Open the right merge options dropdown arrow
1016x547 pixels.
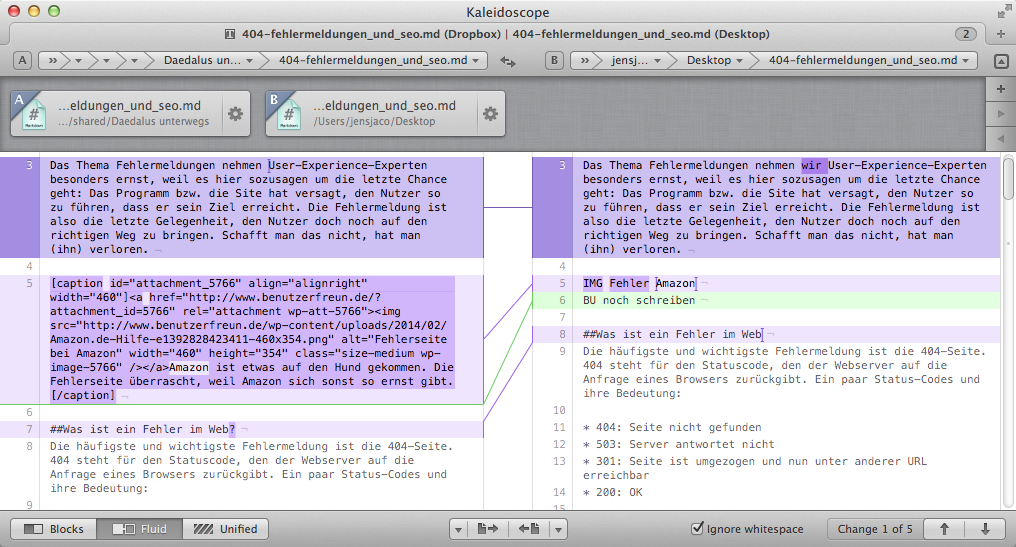[558, 529]
